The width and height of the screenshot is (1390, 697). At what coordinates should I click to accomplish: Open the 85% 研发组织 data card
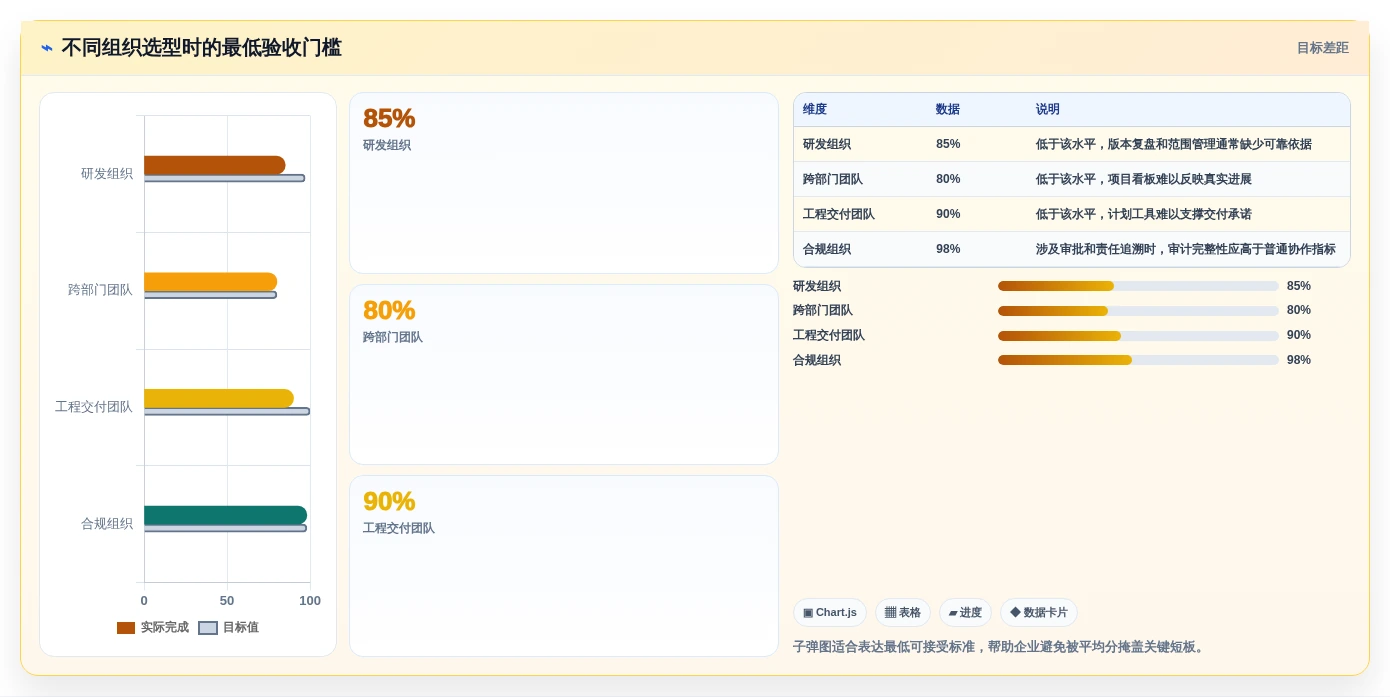coord(564,183)
